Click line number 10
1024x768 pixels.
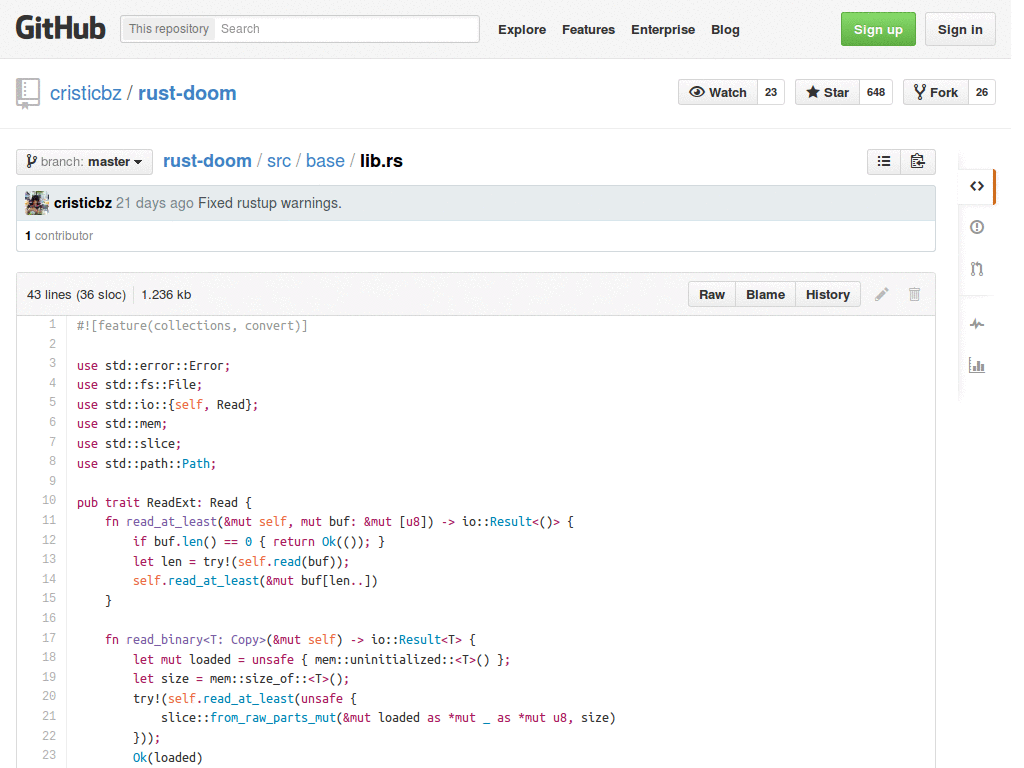click(x=49, y=500)
